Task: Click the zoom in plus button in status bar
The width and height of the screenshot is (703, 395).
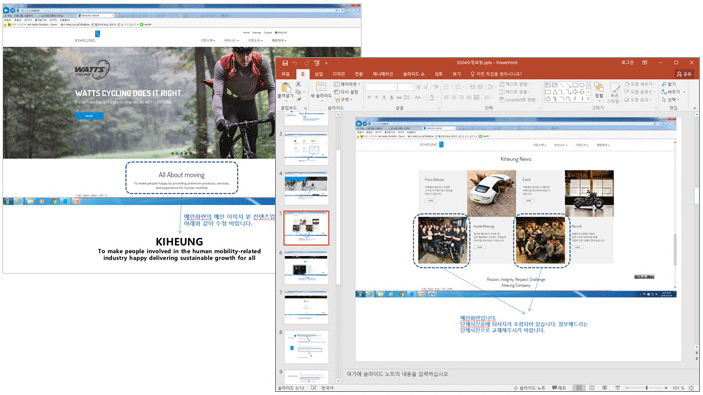Action: point(667,388)
